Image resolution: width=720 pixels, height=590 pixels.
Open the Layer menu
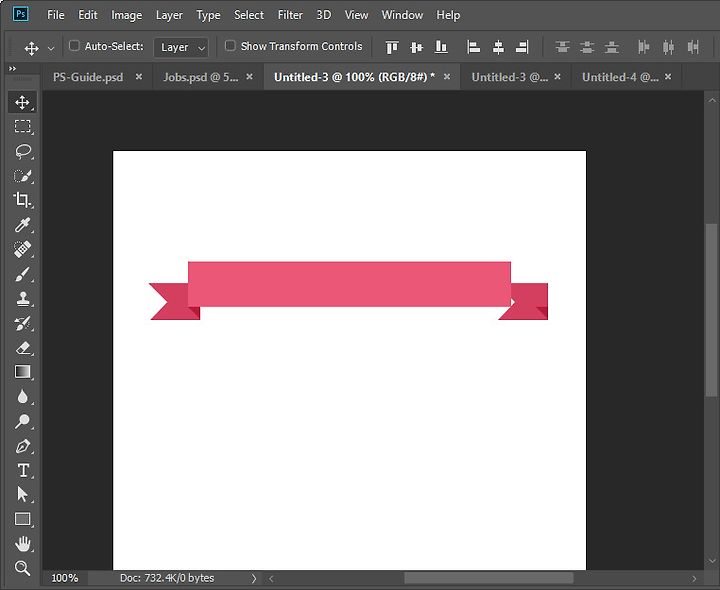click(x=169, y=15)
